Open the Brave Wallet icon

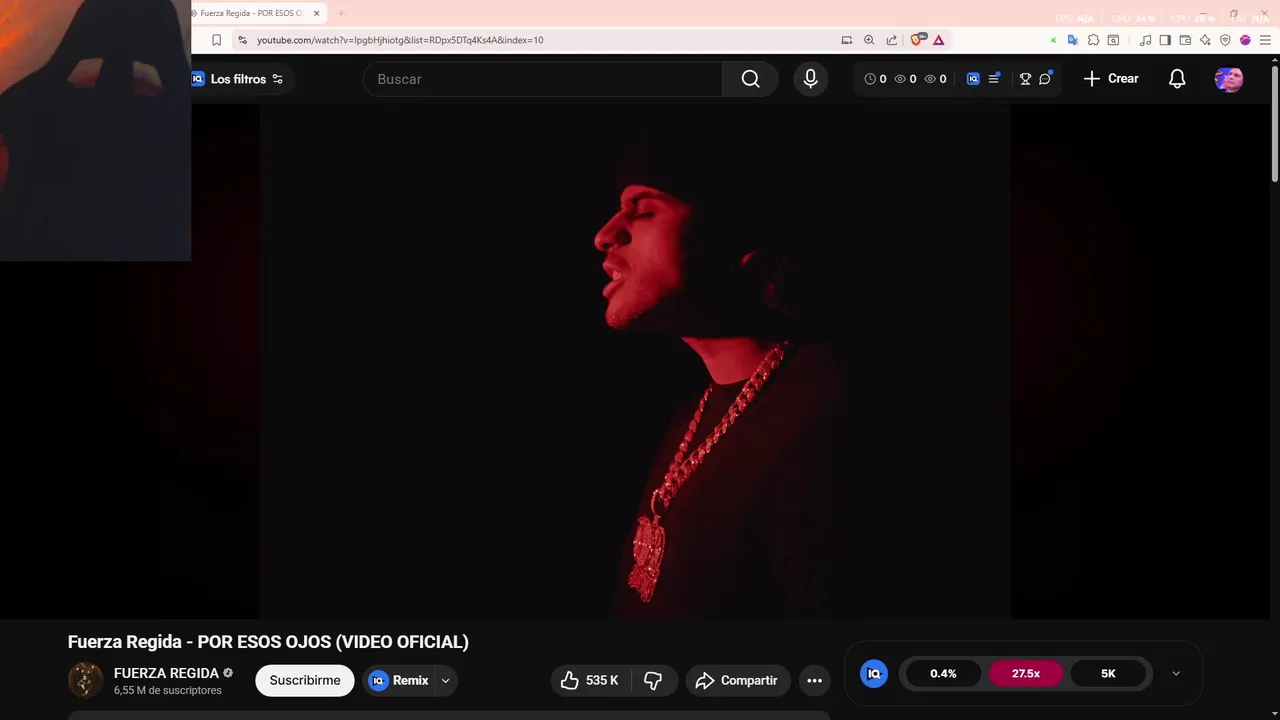(x=1185, y=40)
